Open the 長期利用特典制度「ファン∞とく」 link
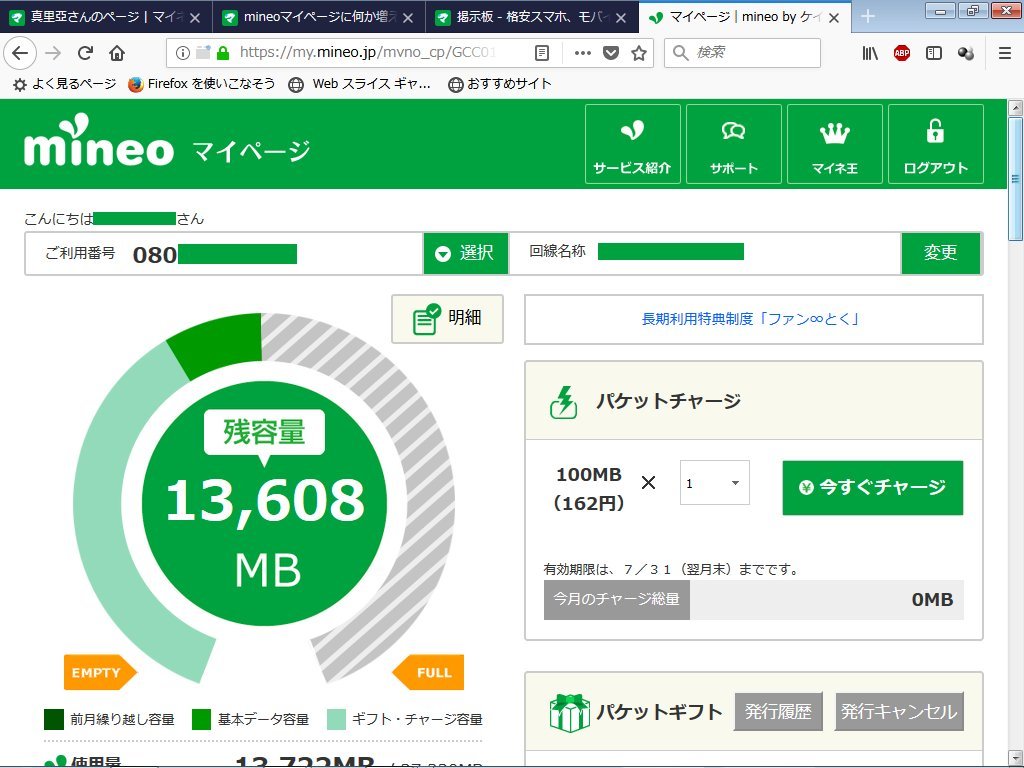Viewport: 1024px width, 768px height. [x=752, y=320]
